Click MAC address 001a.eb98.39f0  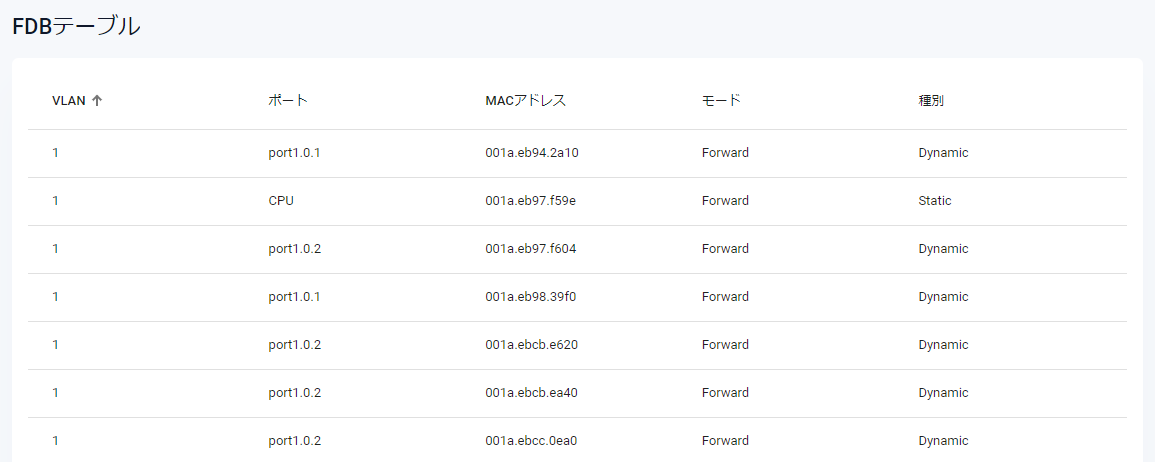(531, 297)
